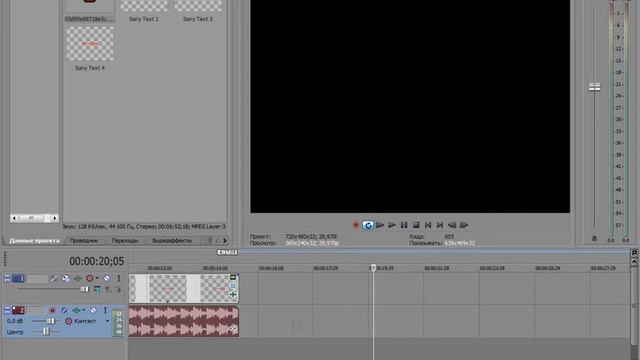Viewport: 640px width, 360px height.
Task: Select video track number 1 badge
Action: (x=18, y=278)
